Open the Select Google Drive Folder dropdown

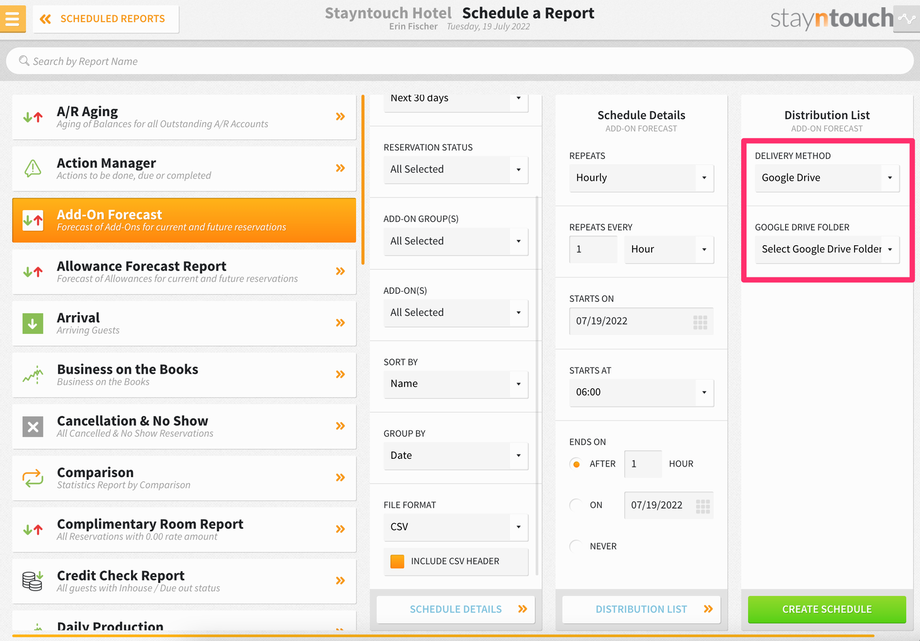(x=827, y=249)
